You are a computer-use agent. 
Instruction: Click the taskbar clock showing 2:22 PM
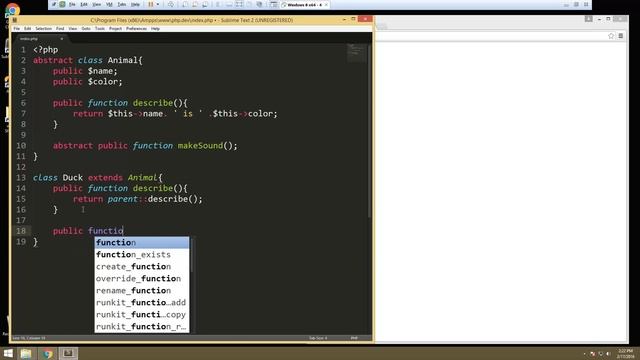[x=626, y=353]
